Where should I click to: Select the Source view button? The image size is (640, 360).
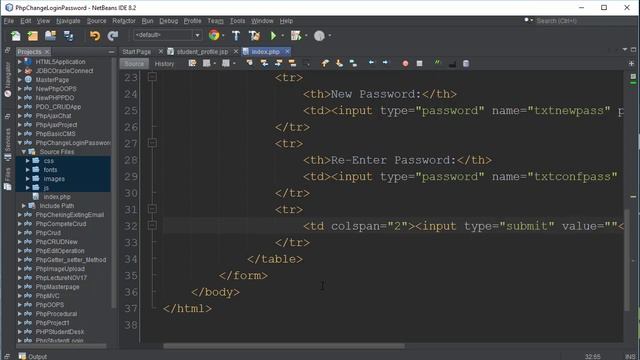[134, 64]
